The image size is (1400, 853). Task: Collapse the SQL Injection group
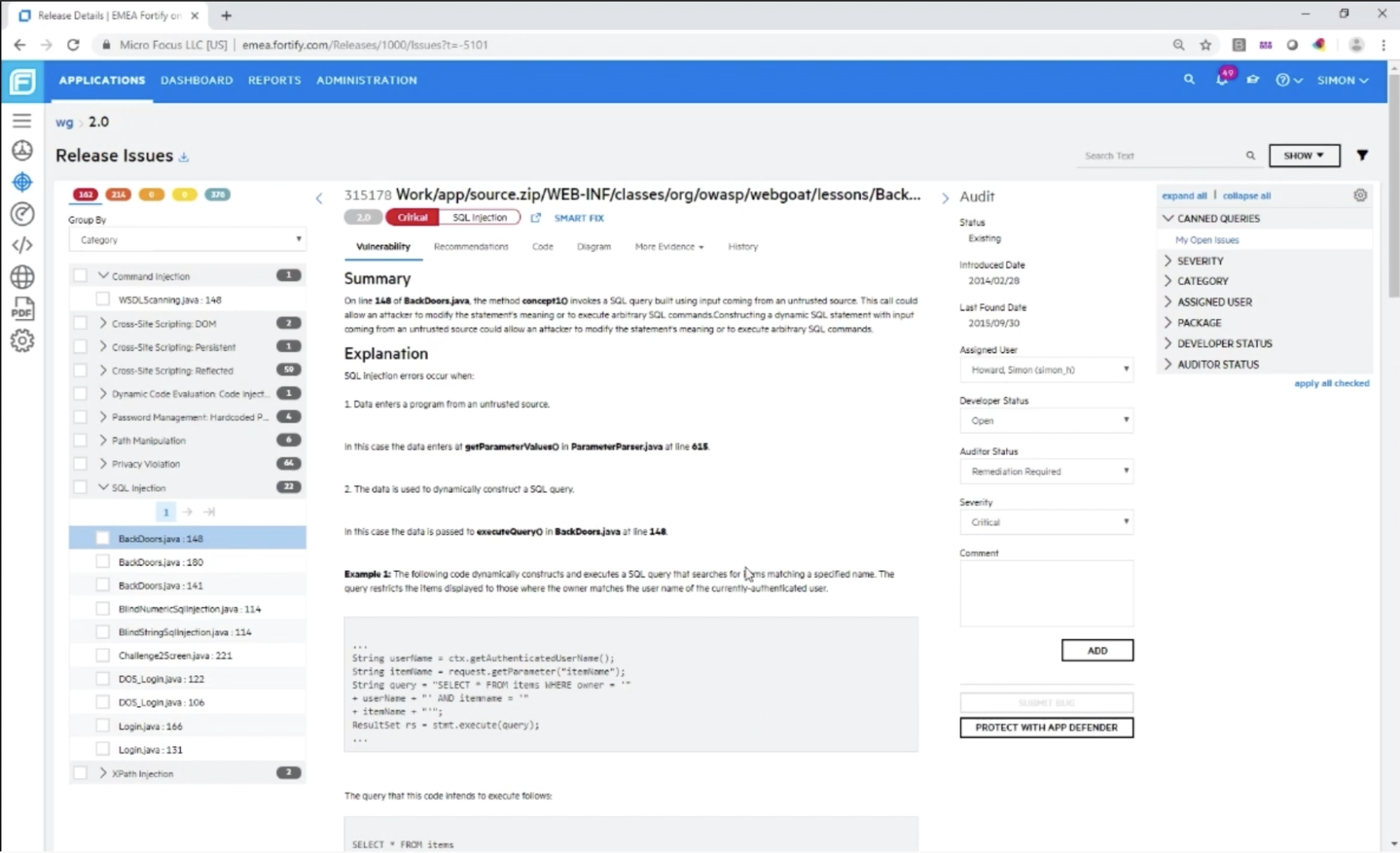[103, 487]
